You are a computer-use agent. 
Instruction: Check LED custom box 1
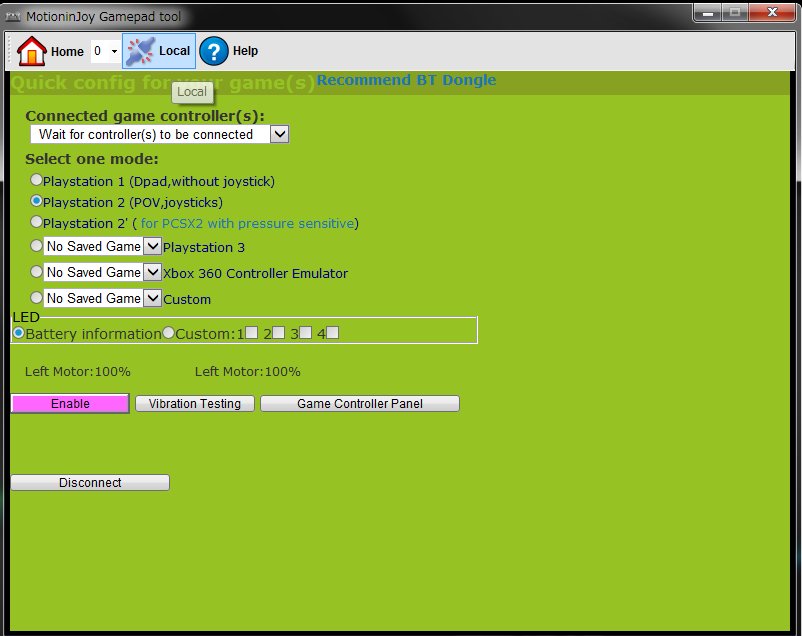pos(251,333)
